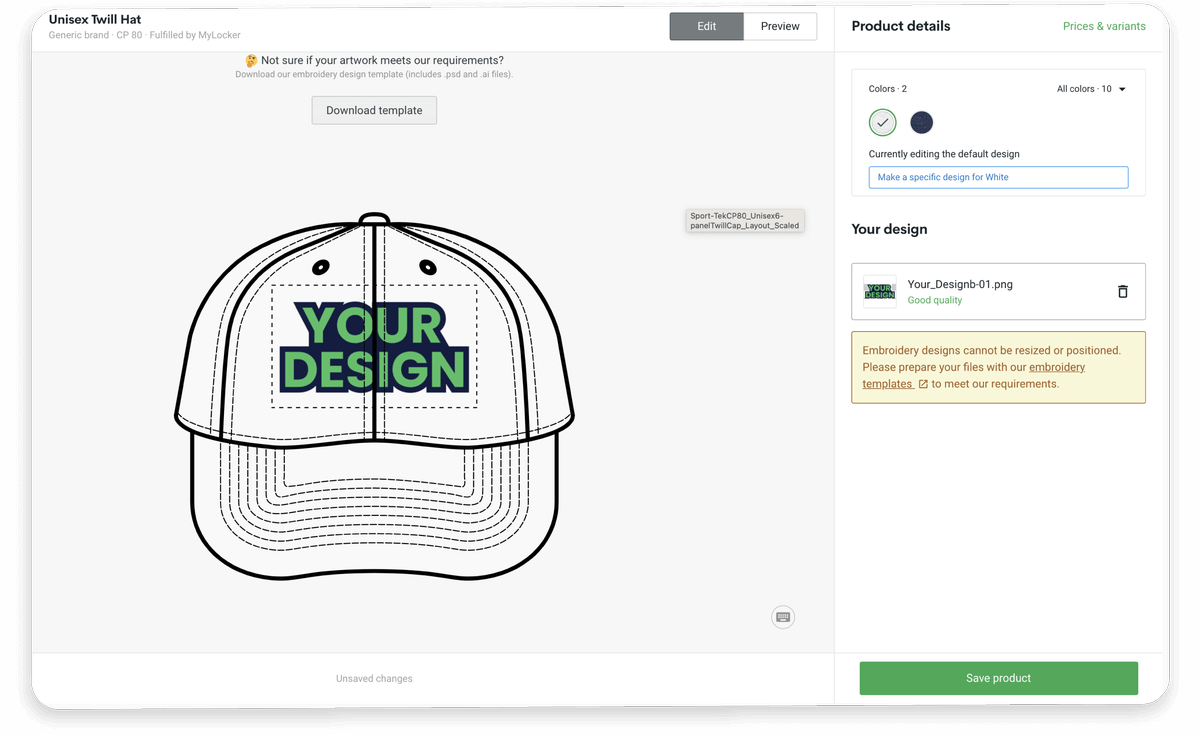1200x735 pixels.
Task: Collapse the All colors selector arrow
Action: tap(1122, 88)
